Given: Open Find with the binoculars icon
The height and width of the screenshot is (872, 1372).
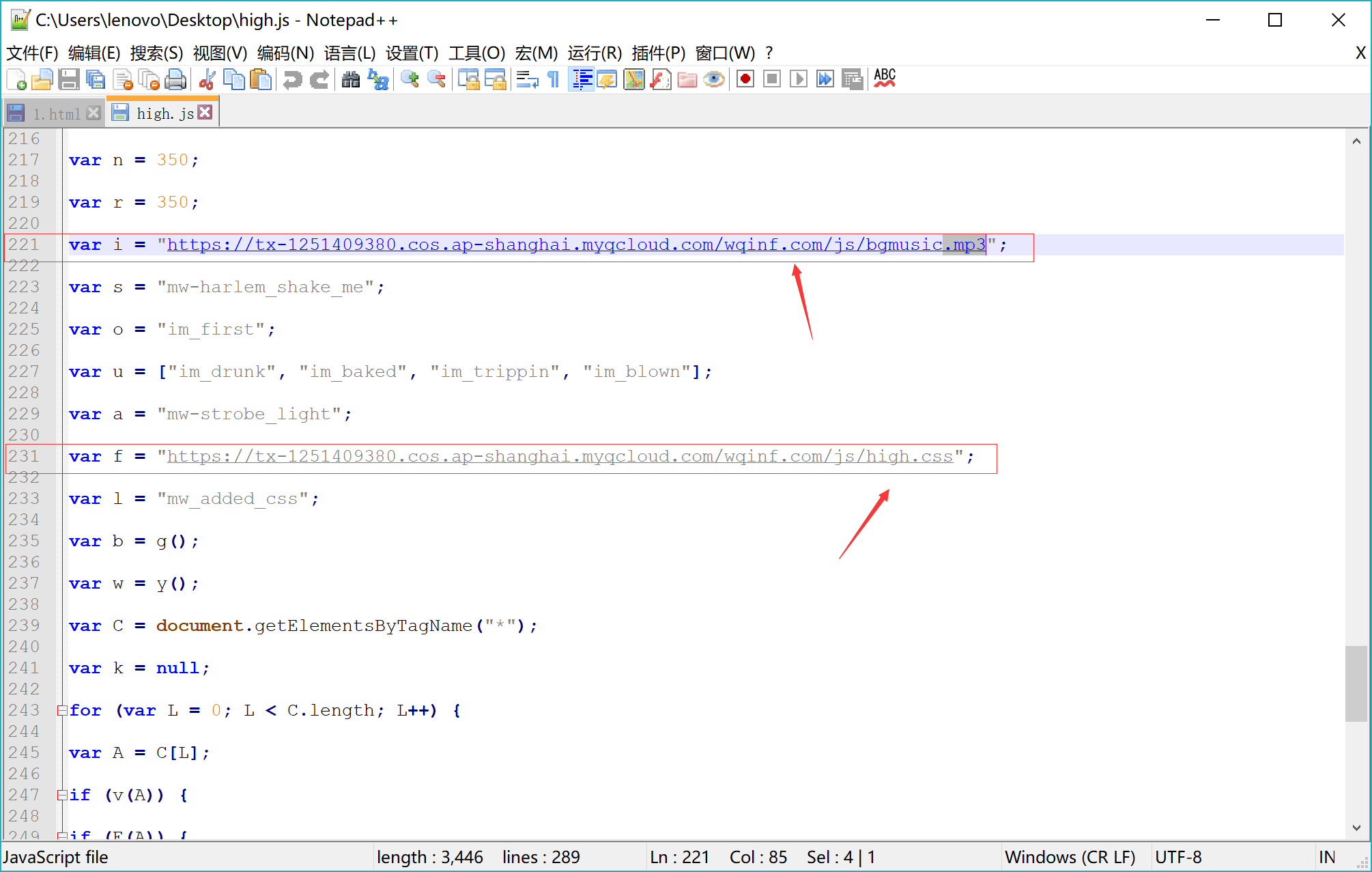Looking at the screenshot, I should [x=351, y=80].
